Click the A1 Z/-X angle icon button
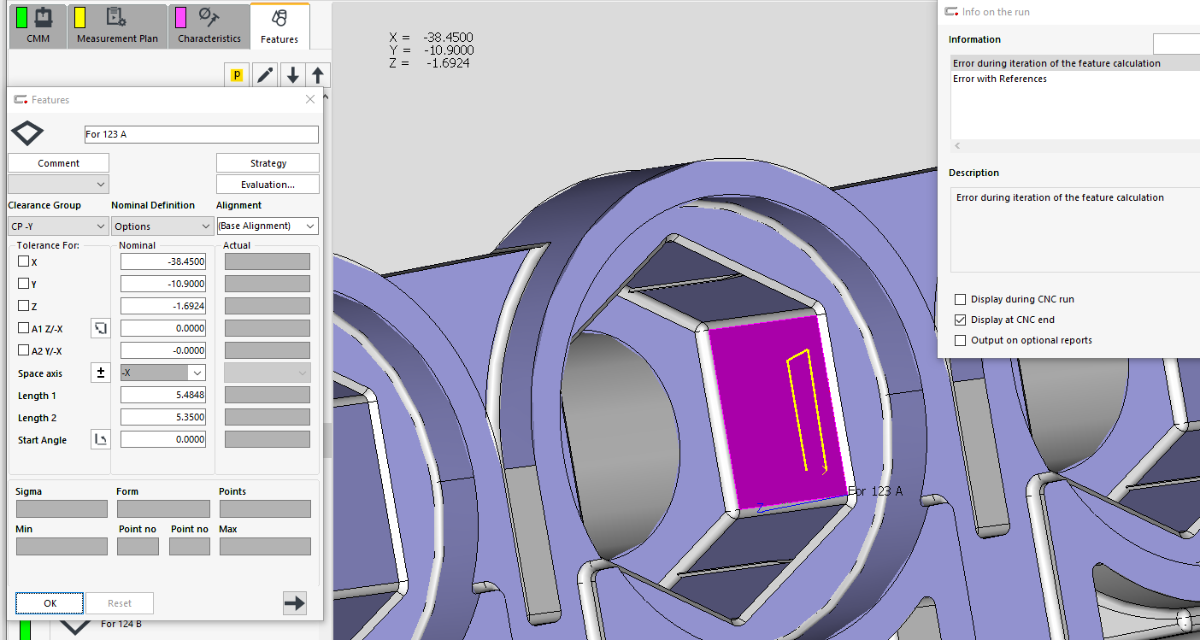 pyautogui.click(x=100, y=328)
